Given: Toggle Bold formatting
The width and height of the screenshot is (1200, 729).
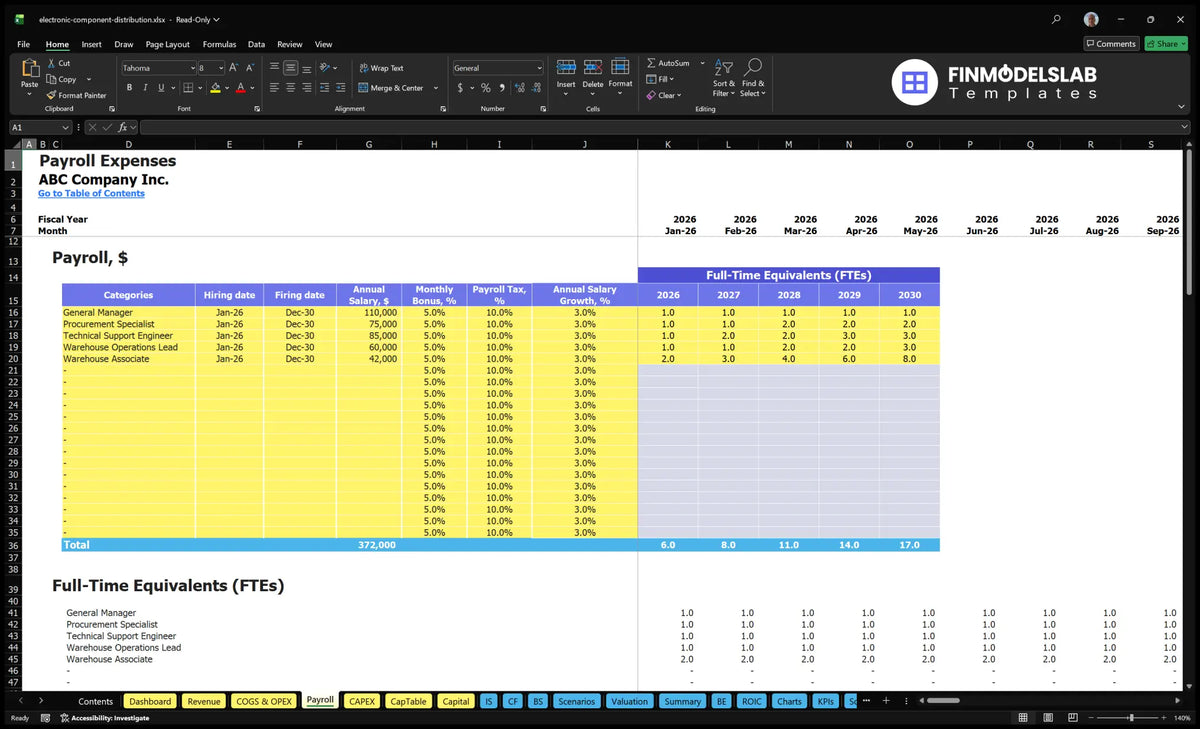Looking at the screenshot, I should coord(128,88).
